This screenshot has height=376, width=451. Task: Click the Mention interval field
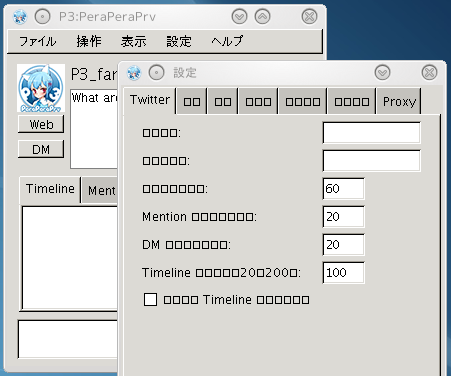[x=344, y=217]
